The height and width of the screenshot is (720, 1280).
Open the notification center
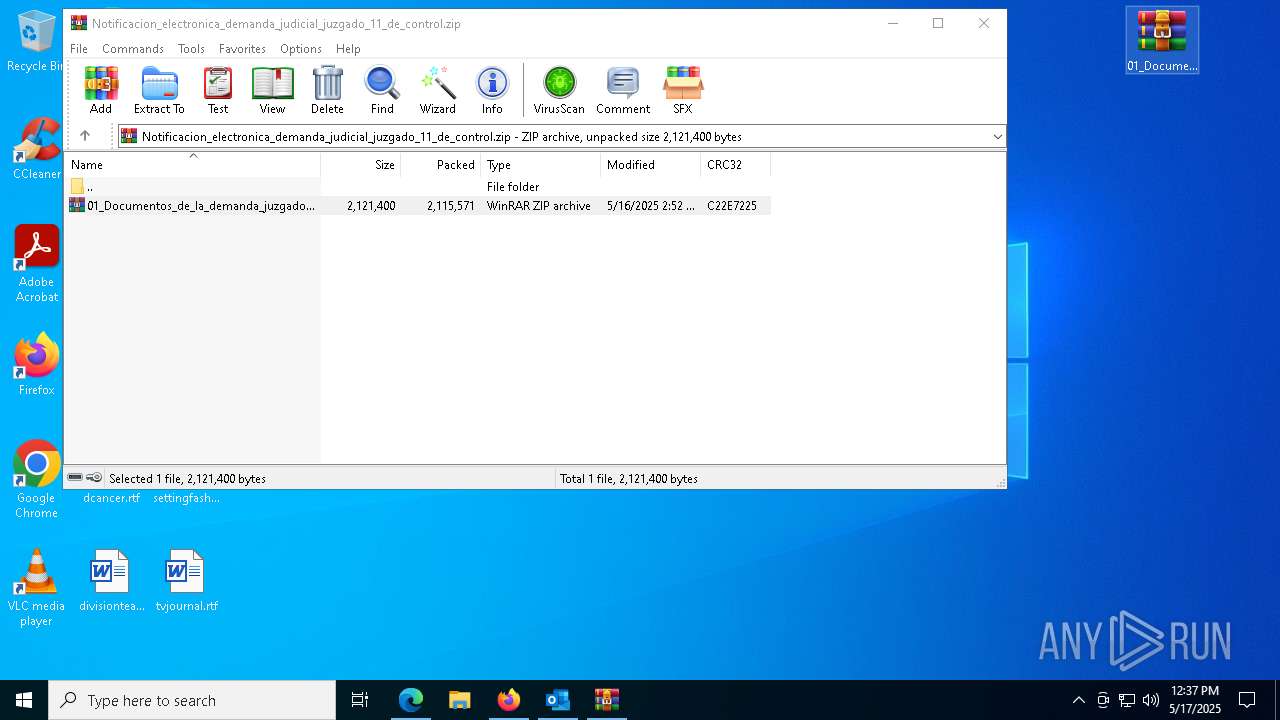[x=1247, y=700]
